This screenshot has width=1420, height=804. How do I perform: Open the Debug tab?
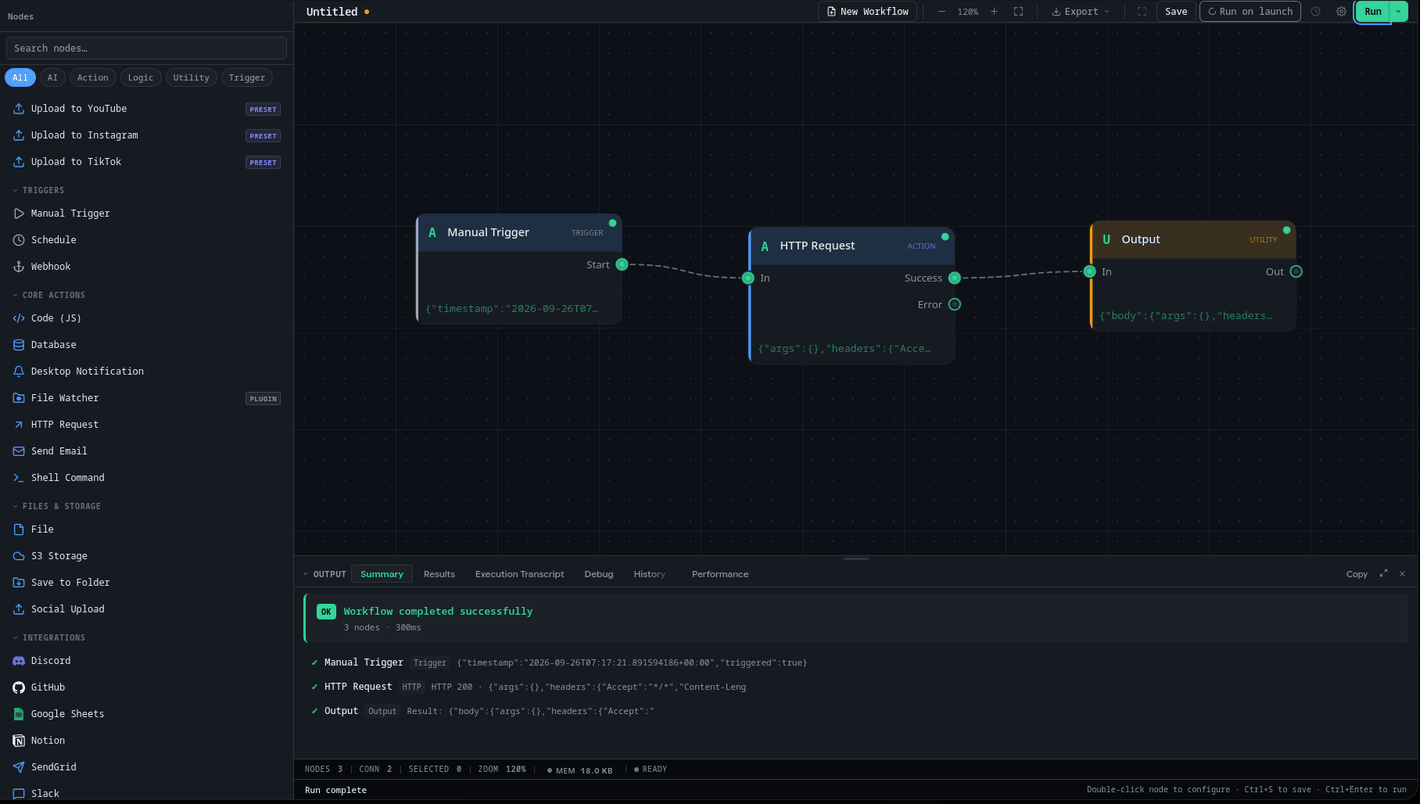point(599,574)
